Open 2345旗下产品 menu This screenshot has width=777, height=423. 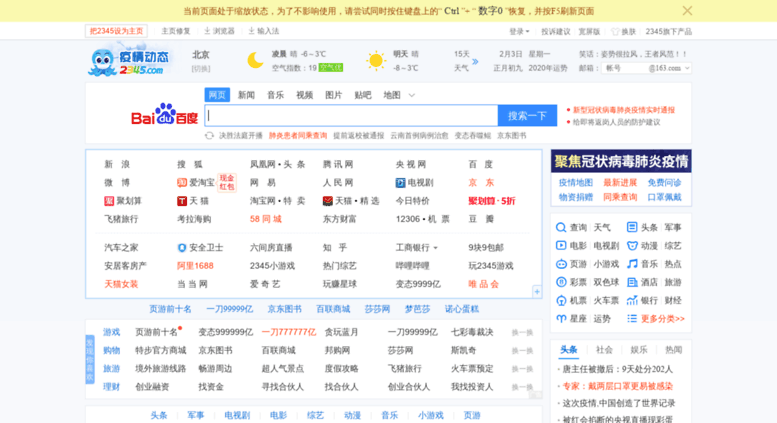(x=668, y=31)
